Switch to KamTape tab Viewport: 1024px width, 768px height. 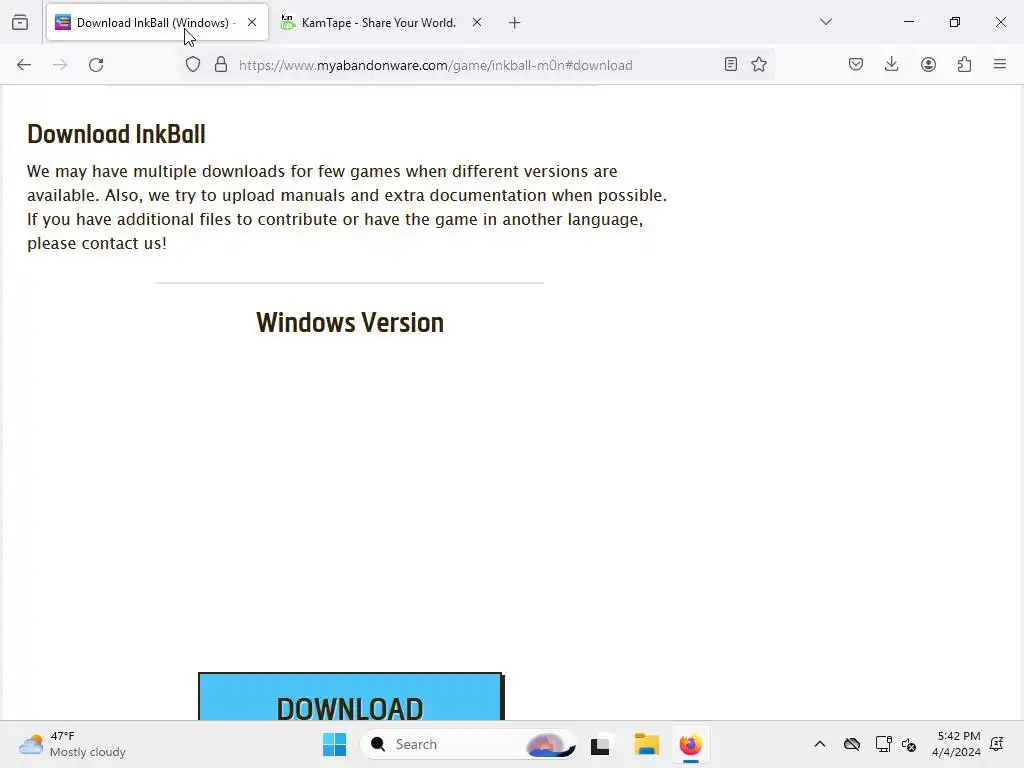point(379,23)
